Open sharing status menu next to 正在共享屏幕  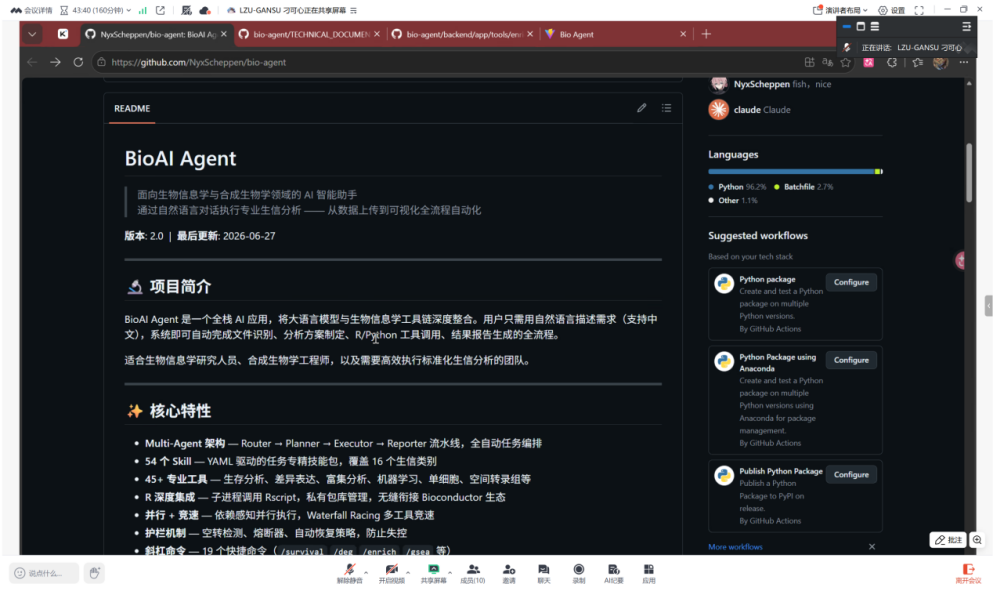click(353, 10)
